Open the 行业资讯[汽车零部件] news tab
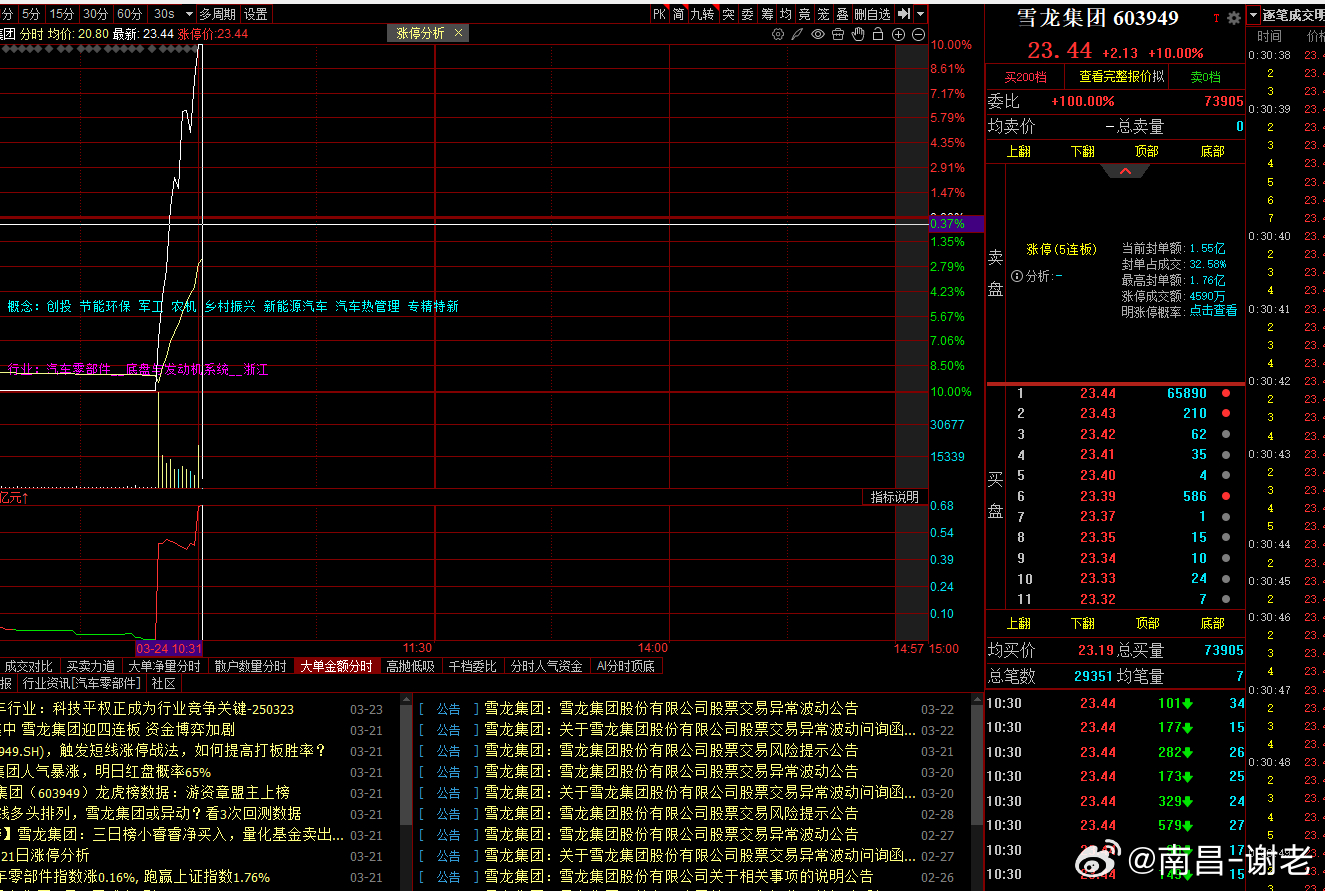Viewport: 1325px width, 891px height. pyautogui.click(x=81, y=684)
